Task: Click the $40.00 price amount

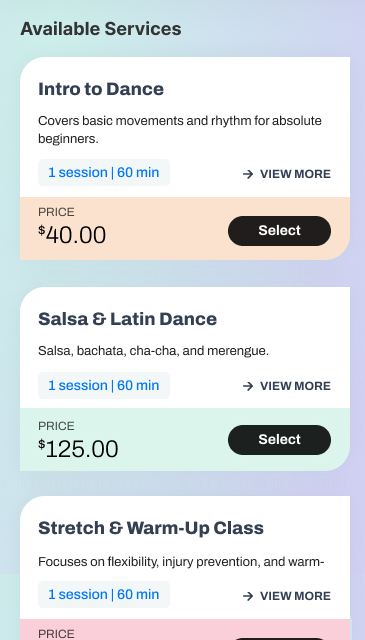Action: (x=72, y=235)
